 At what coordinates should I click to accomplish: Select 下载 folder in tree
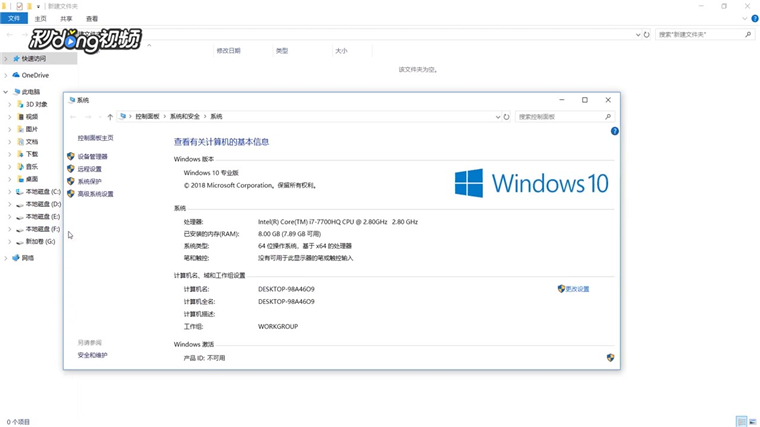pos(32,154)
